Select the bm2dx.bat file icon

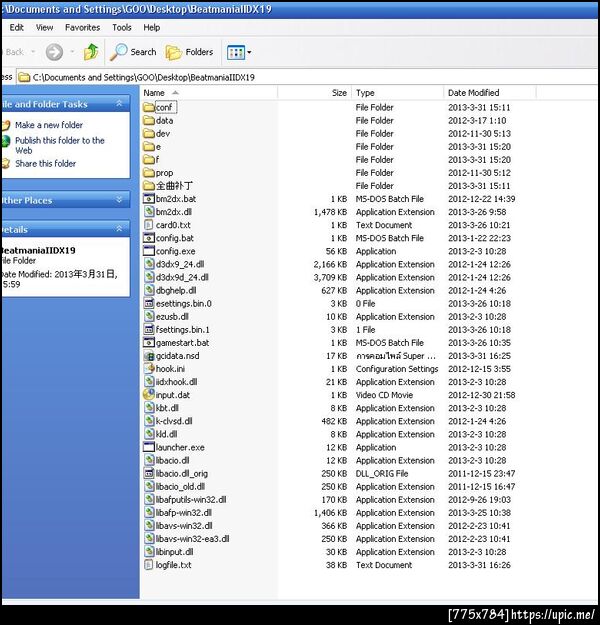[x=149, y=199]
